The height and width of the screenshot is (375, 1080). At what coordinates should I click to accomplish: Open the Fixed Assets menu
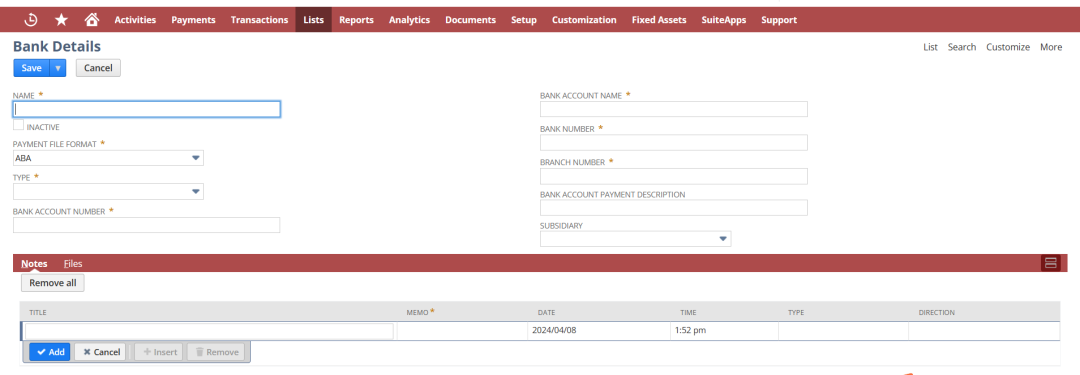point(658,20)
